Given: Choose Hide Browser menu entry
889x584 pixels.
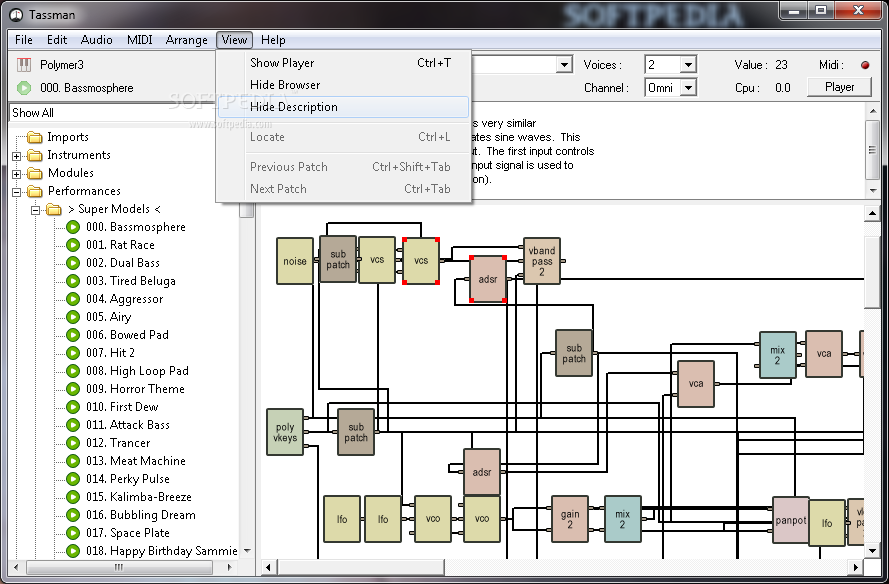Looking at the screenshot, I should tap(344, 85).
